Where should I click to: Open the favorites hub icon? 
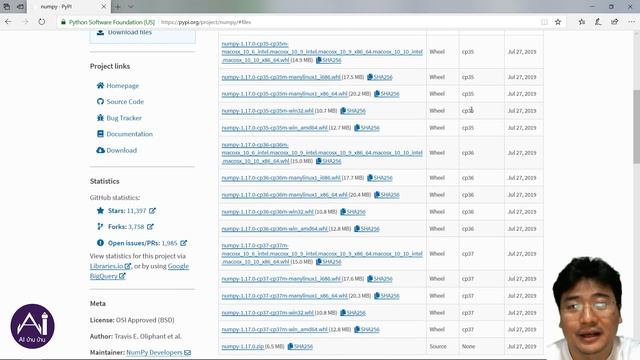pos(582,22)
